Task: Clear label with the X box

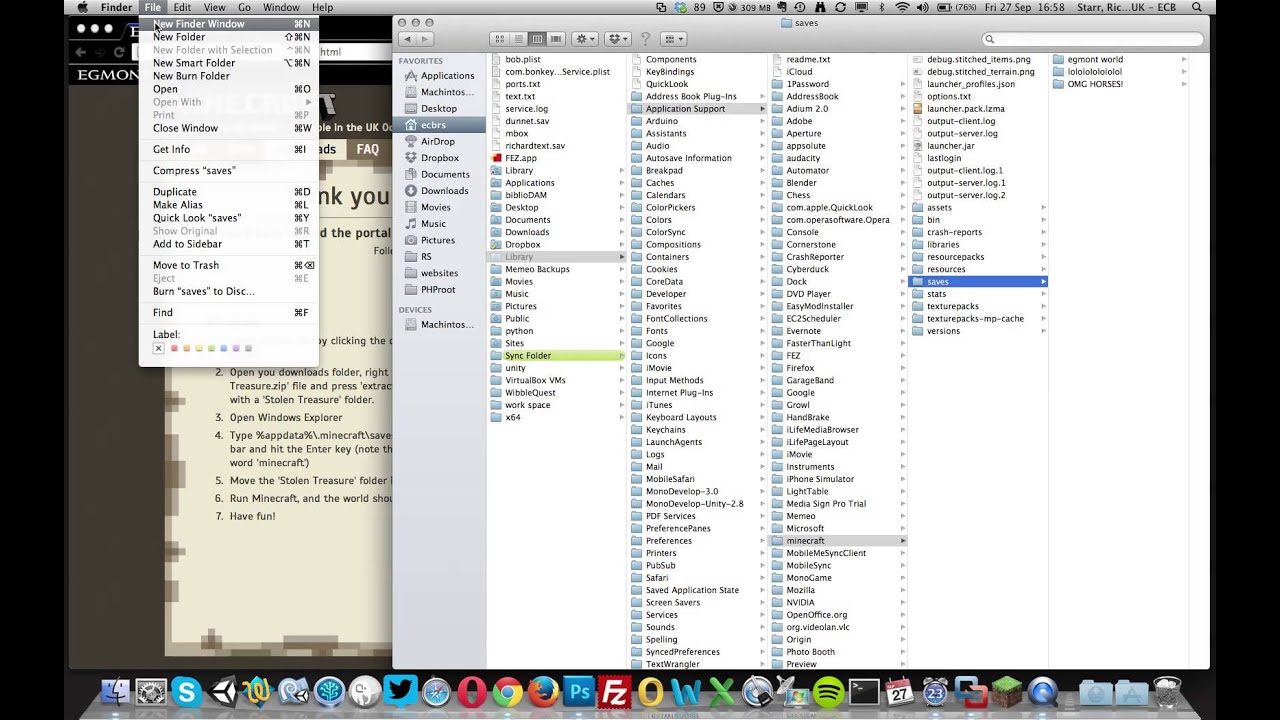Action: (158, 349)
